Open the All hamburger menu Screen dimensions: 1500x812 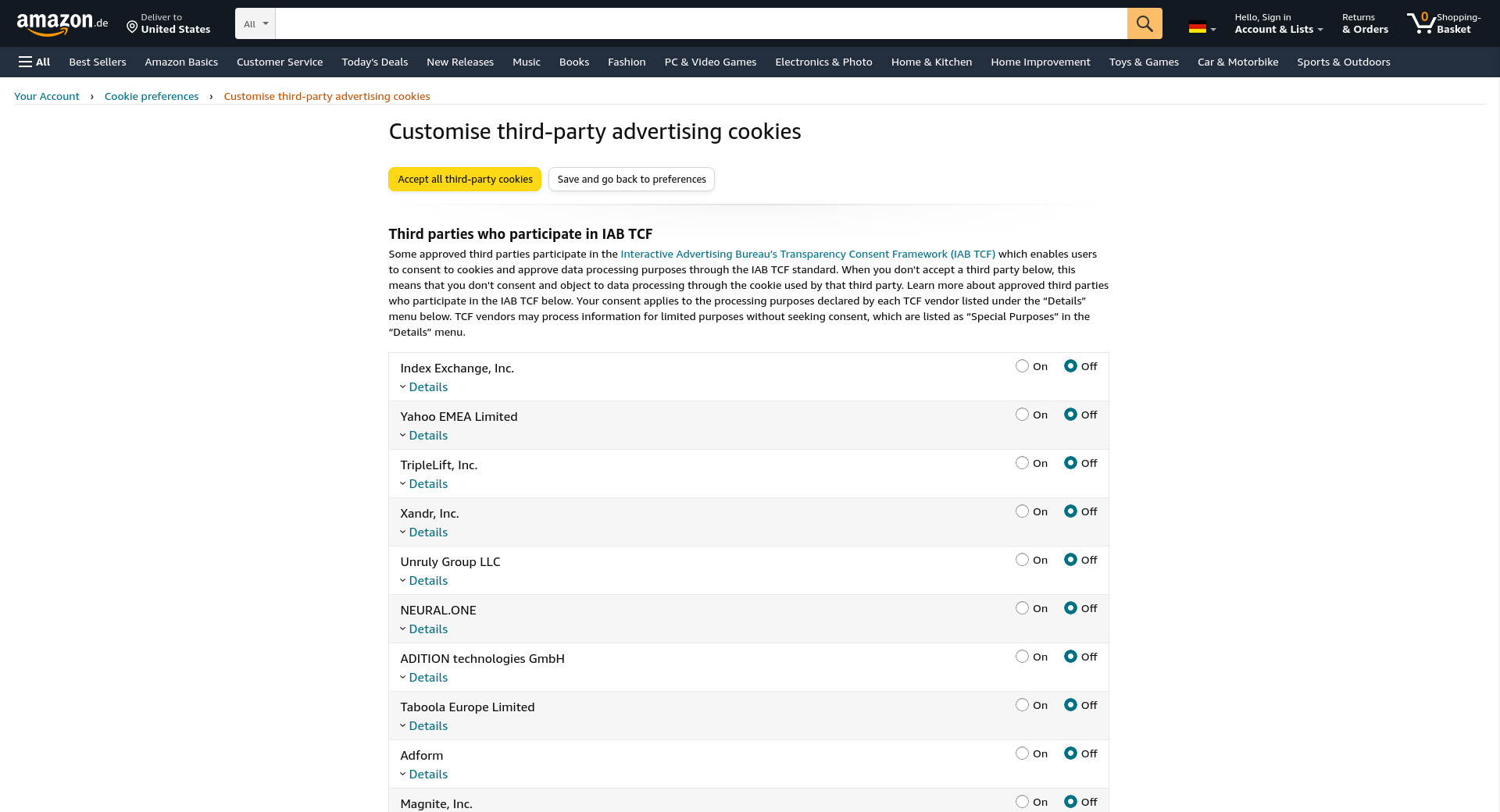34,62
